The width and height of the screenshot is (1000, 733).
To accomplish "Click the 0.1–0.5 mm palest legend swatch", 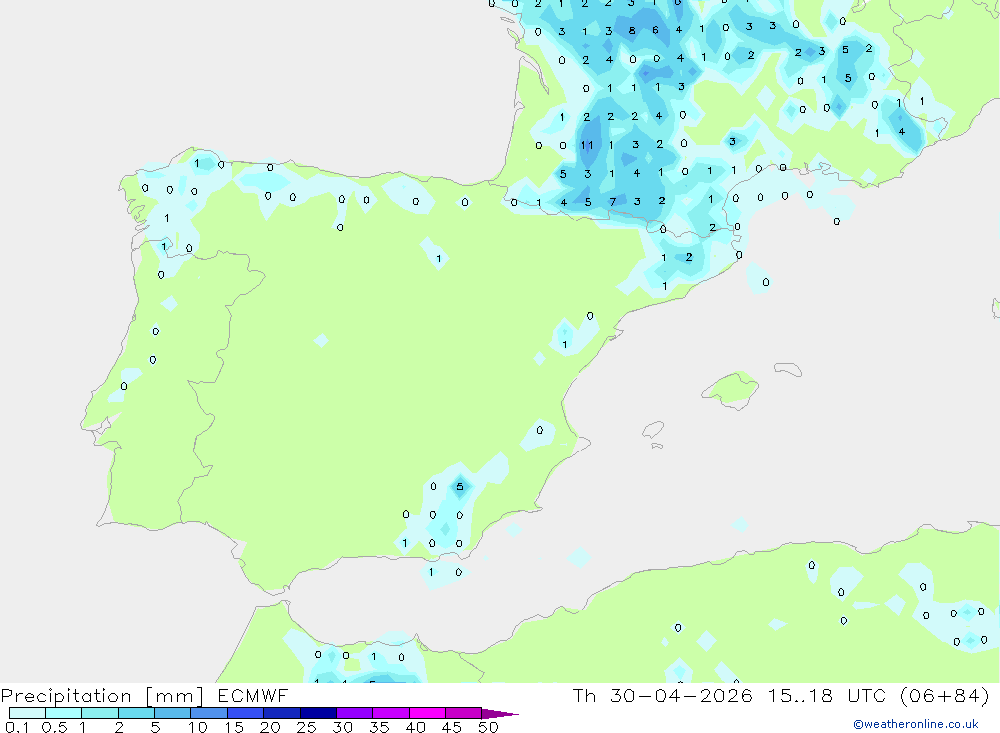I will pyautogui.click(x=27, y=713).
